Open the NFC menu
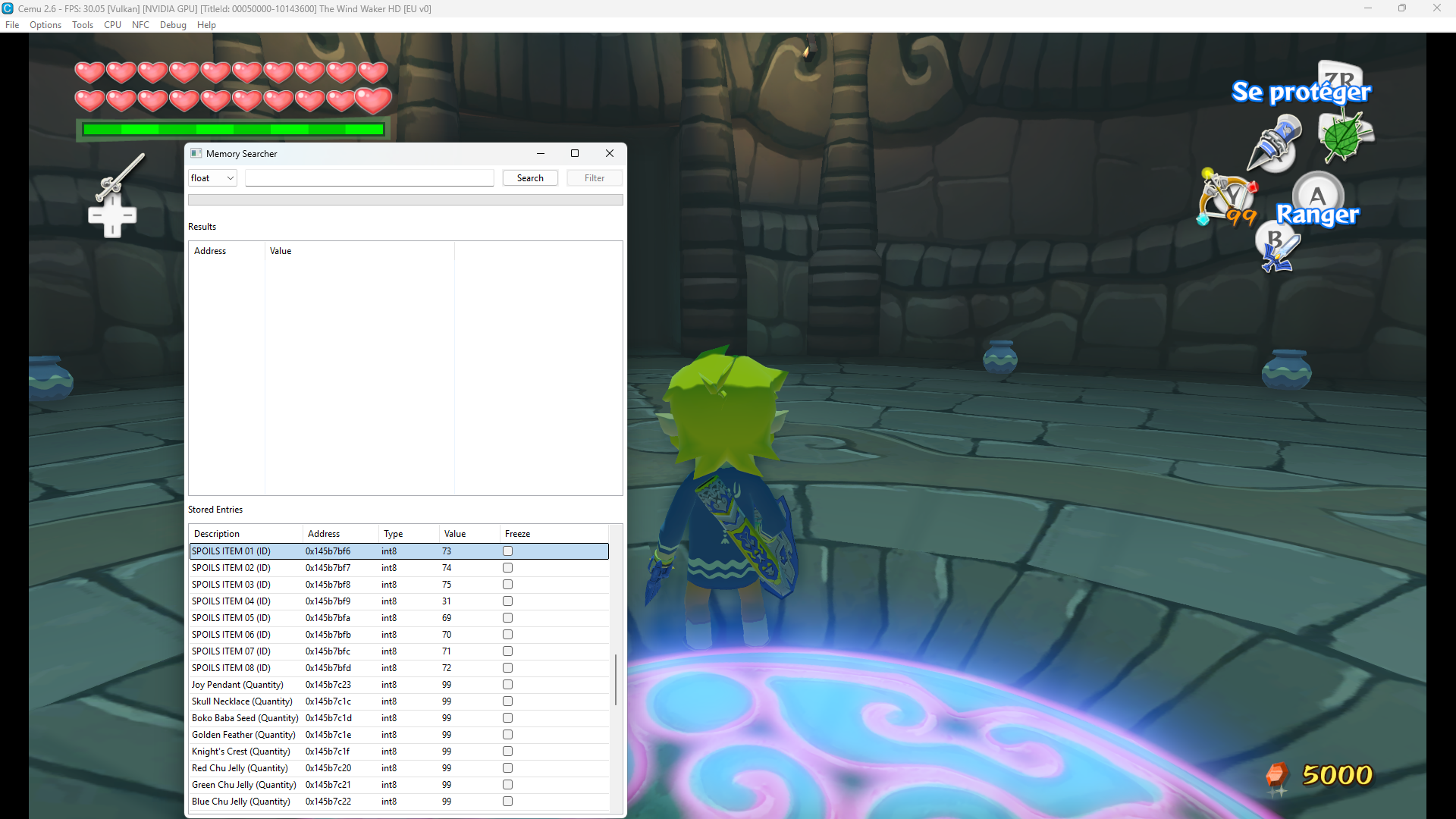This screenshot has height=819, width=1456. click(x=140, y=25)
